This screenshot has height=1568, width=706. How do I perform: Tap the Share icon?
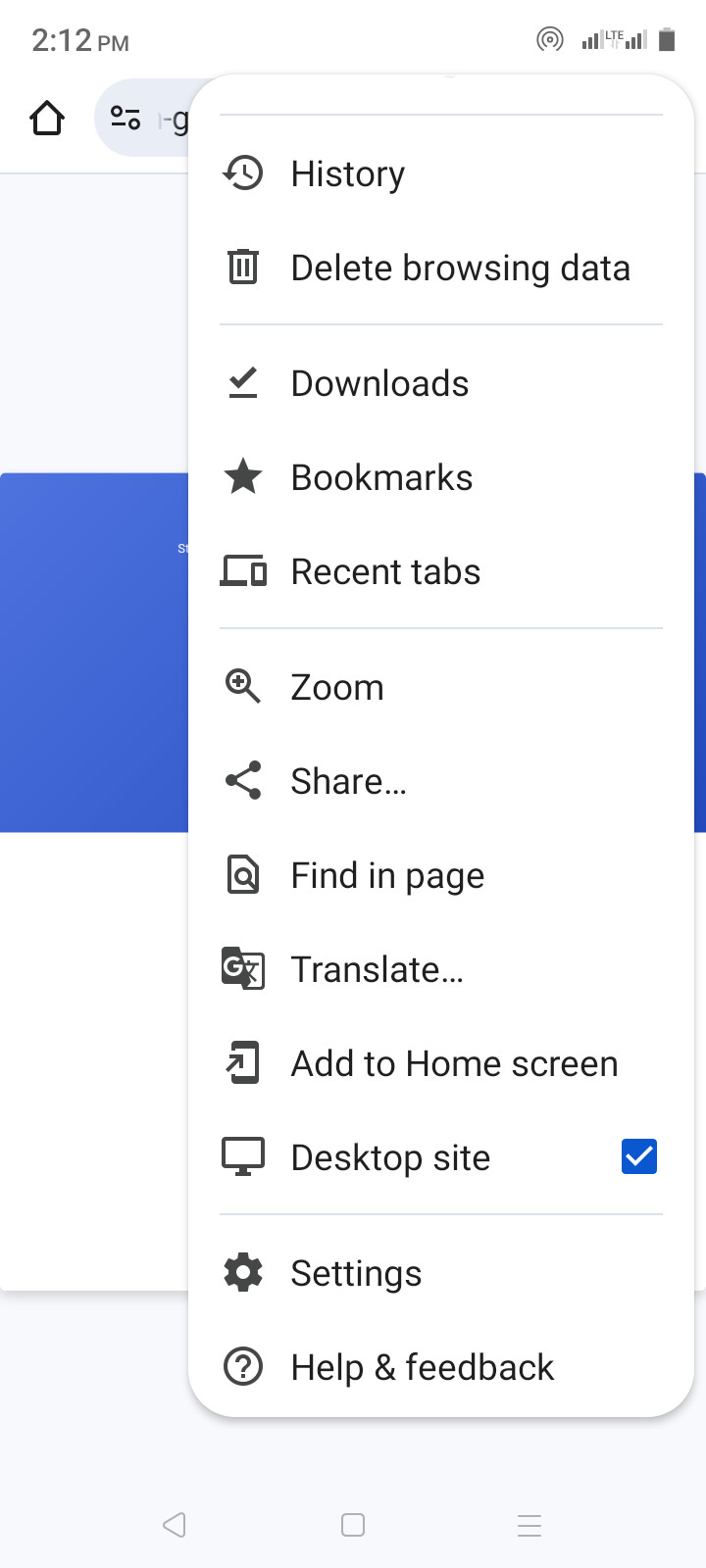point(242,780)
